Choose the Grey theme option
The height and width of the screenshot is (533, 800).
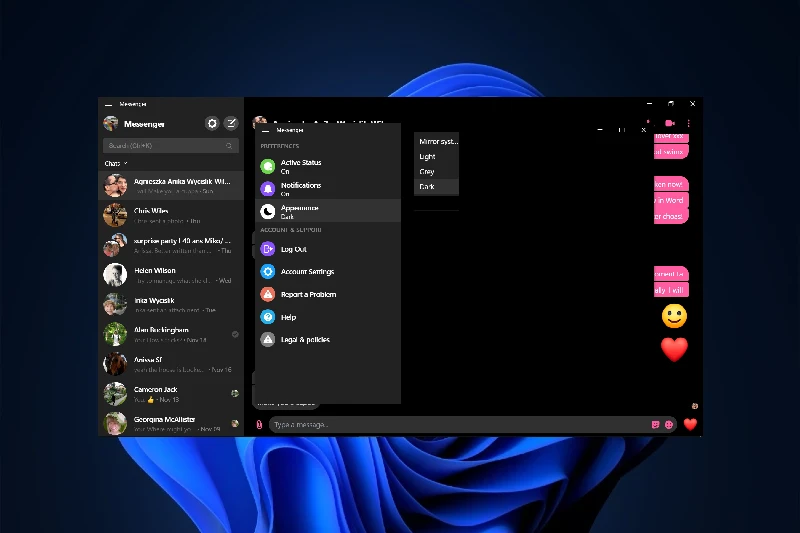(427, 172)
